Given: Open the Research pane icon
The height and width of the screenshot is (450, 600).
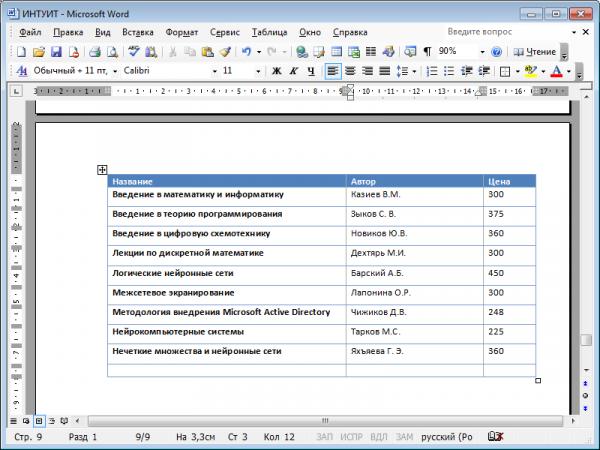Looking at the screenshot, I should click(x=151, y=52).
